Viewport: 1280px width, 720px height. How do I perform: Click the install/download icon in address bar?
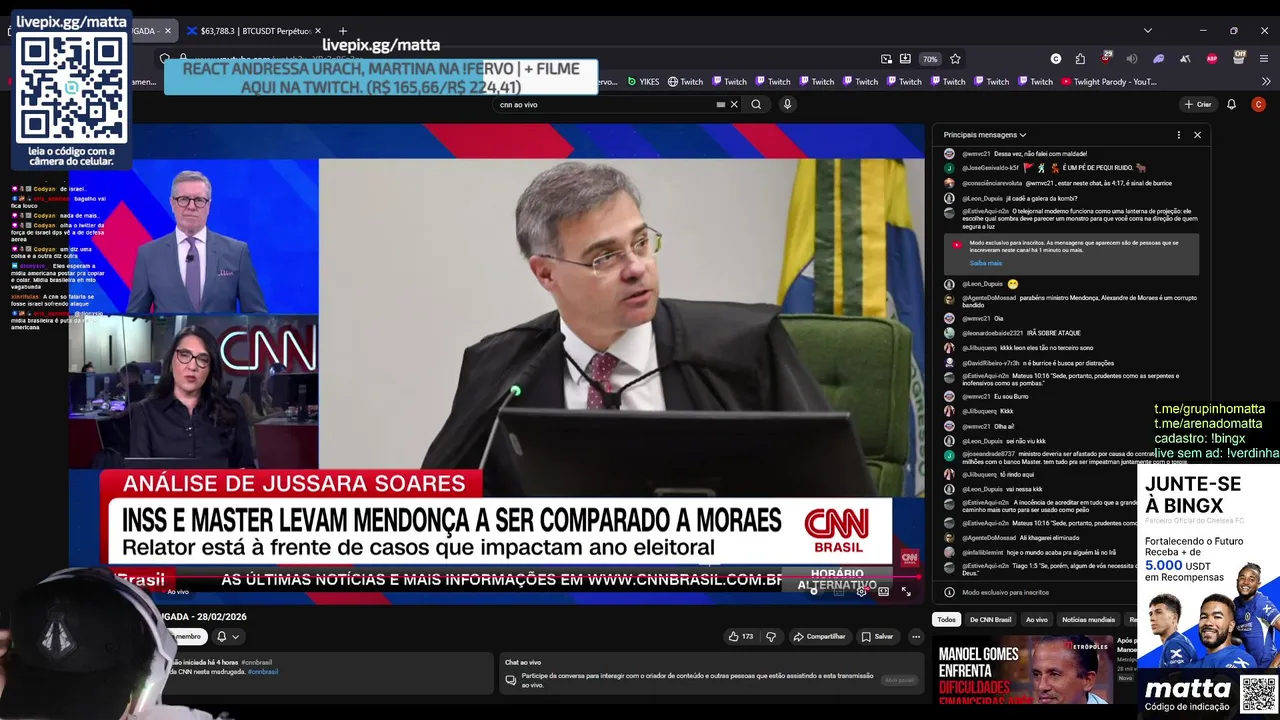tap(905, 59)
